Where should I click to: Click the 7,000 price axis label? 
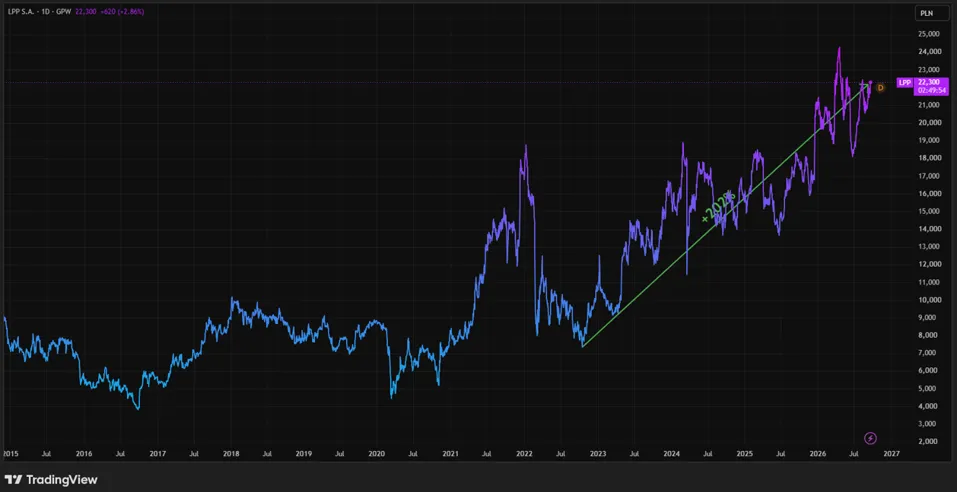pos(929,353)
